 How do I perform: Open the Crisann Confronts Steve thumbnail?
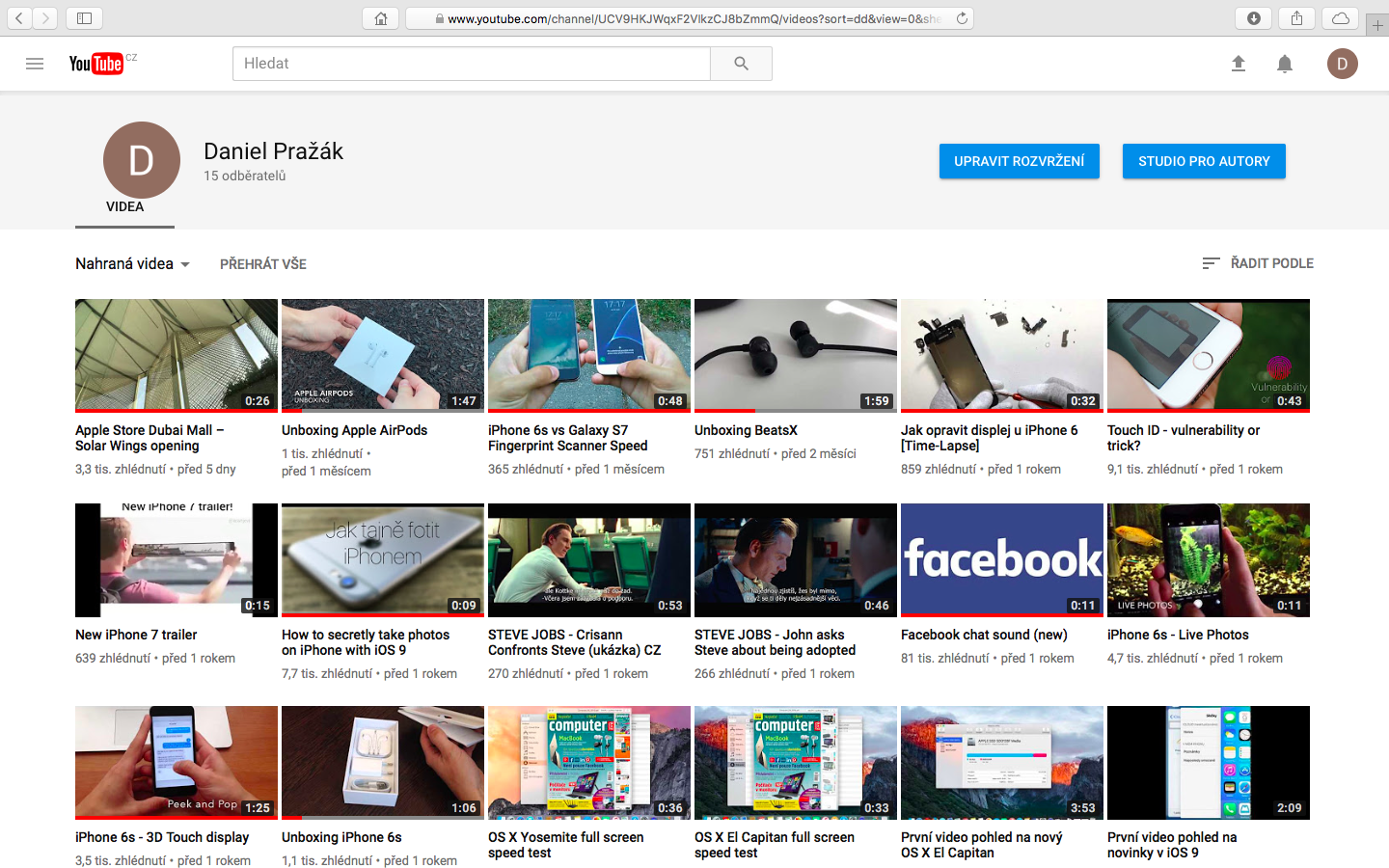(x=589, y=560)
